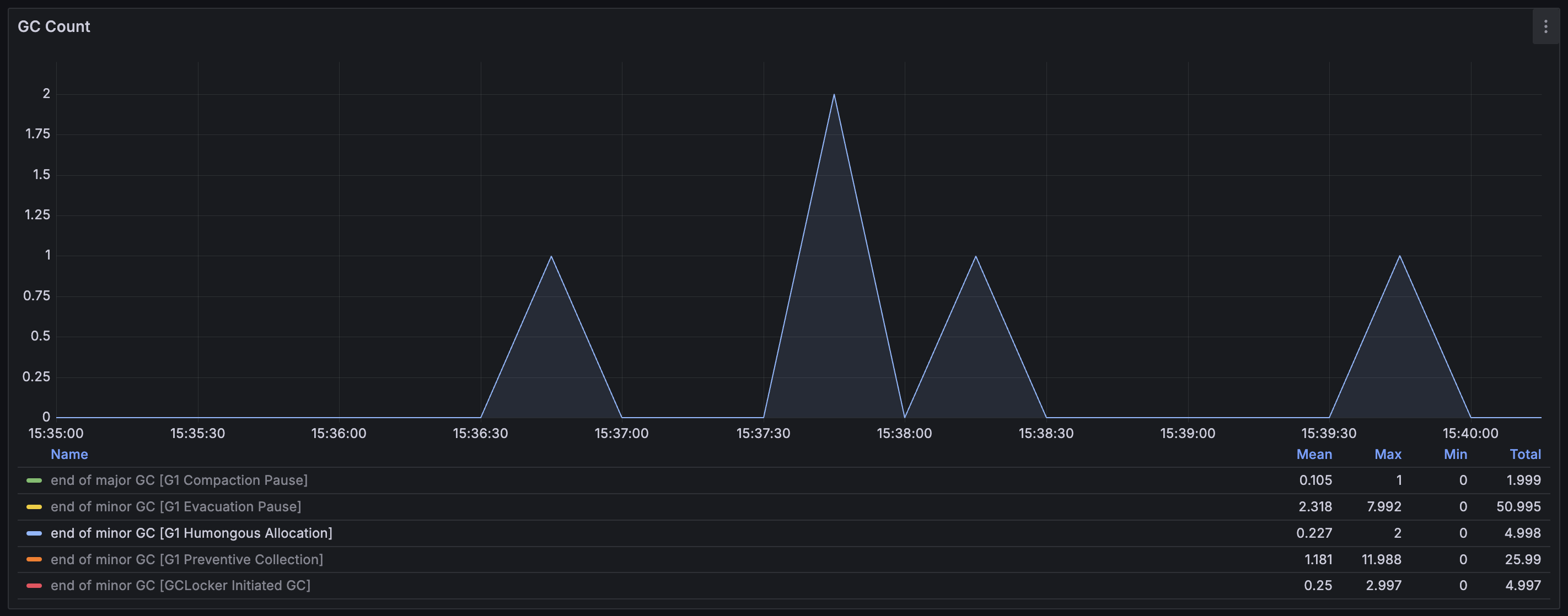The image size is (1568, 616).
Task: Click Total value 1.999 for G1 Compaction Pause
Action: (1523, 480)
